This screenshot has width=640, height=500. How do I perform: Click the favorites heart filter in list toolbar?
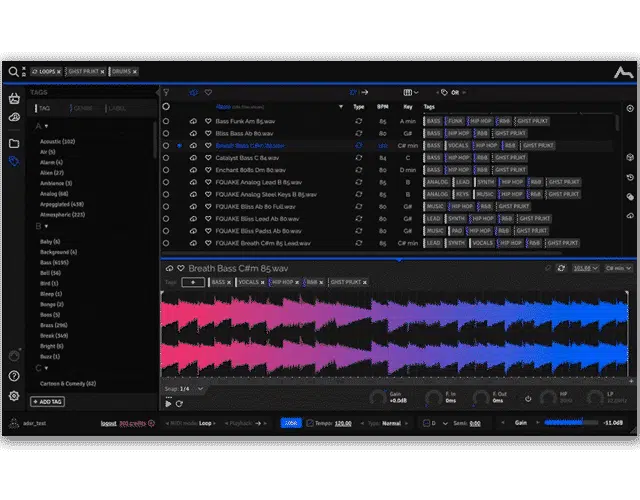(208, 93)
